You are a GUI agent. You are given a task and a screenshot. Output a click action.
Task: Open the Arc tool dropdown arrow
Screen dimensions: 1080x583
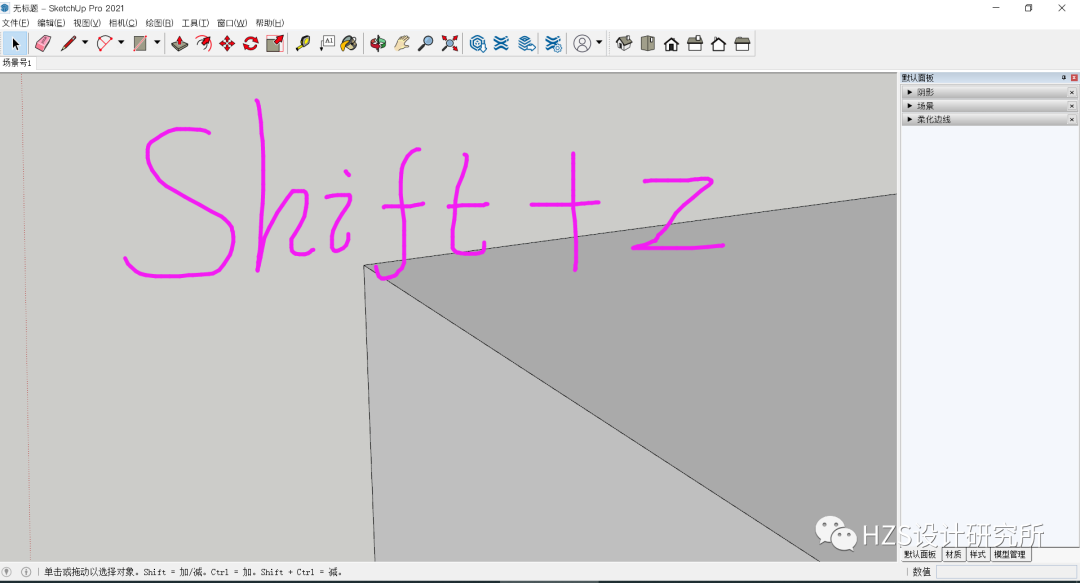coord(121,43)
